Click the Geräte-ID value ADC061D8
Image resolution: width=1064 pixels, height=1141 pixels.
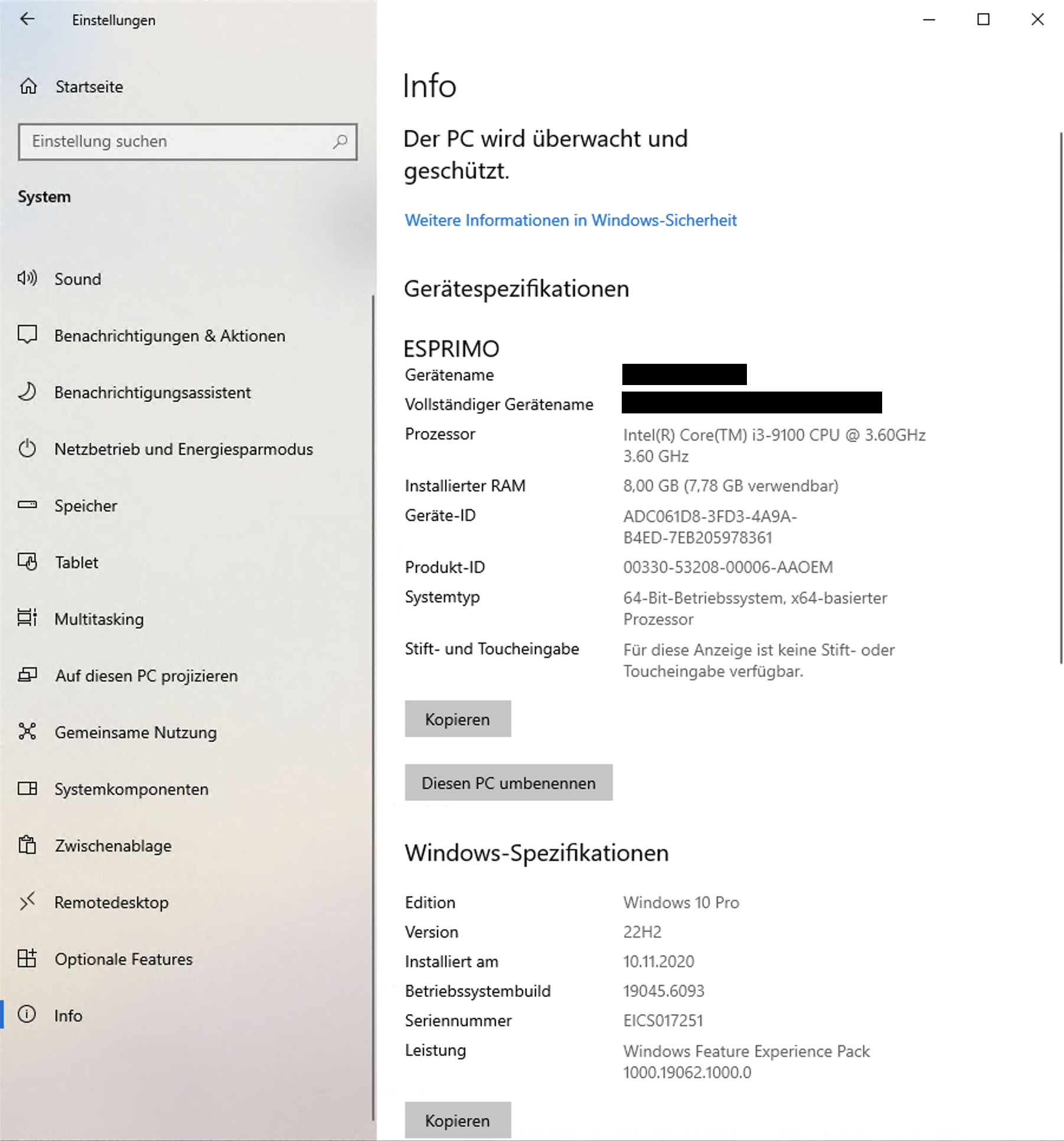point(710,527)
